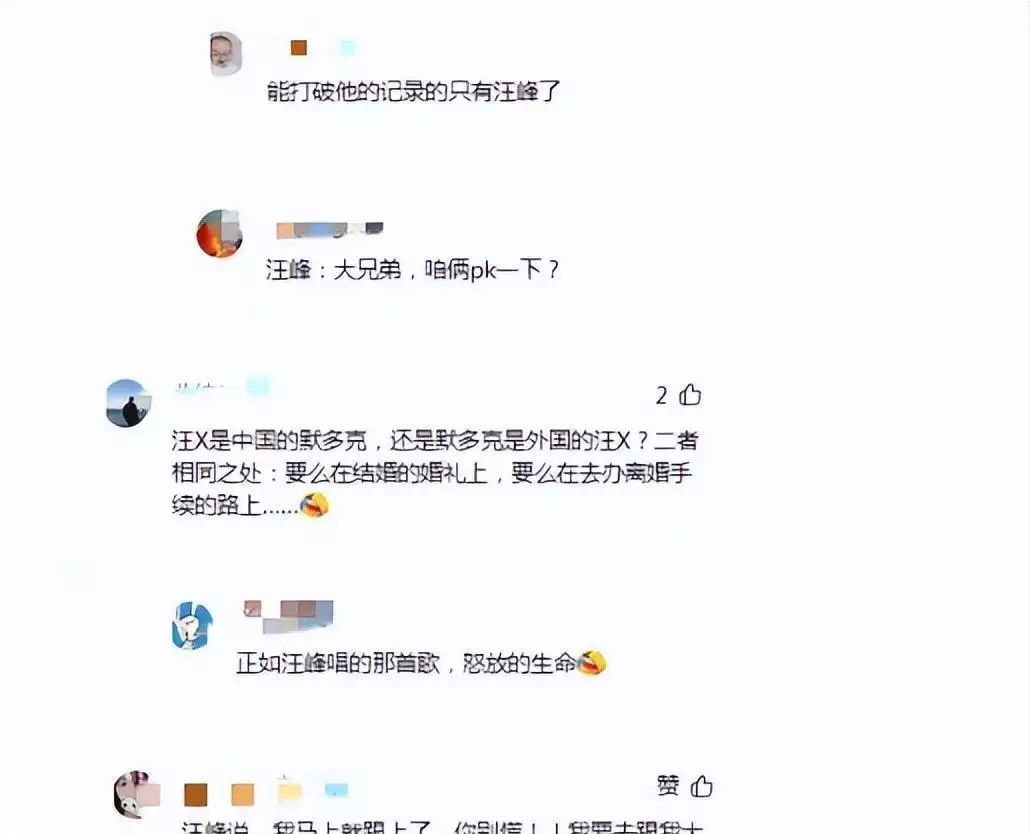Tap the laughing emoji after 怒放的生命
1030x834 pixels.
592,663
